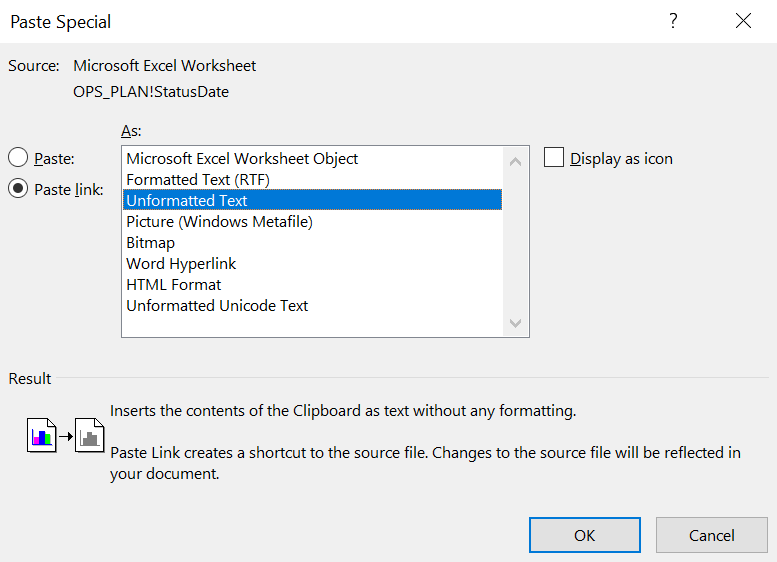Click the Paste Special title bar
Viewport: 777px width, 562px height.
point(300,21)
